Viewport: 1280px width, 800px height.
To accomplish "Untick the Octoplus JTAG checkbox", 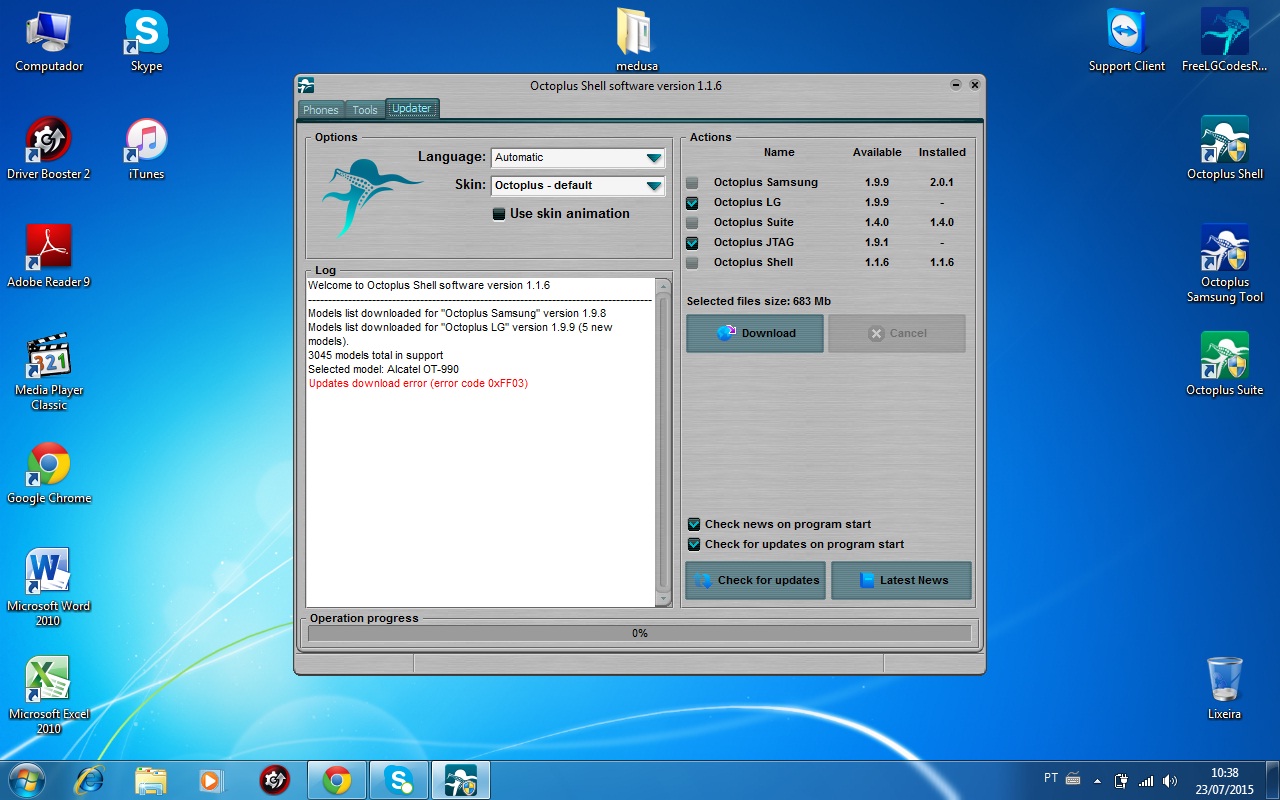I will point(692,243).
